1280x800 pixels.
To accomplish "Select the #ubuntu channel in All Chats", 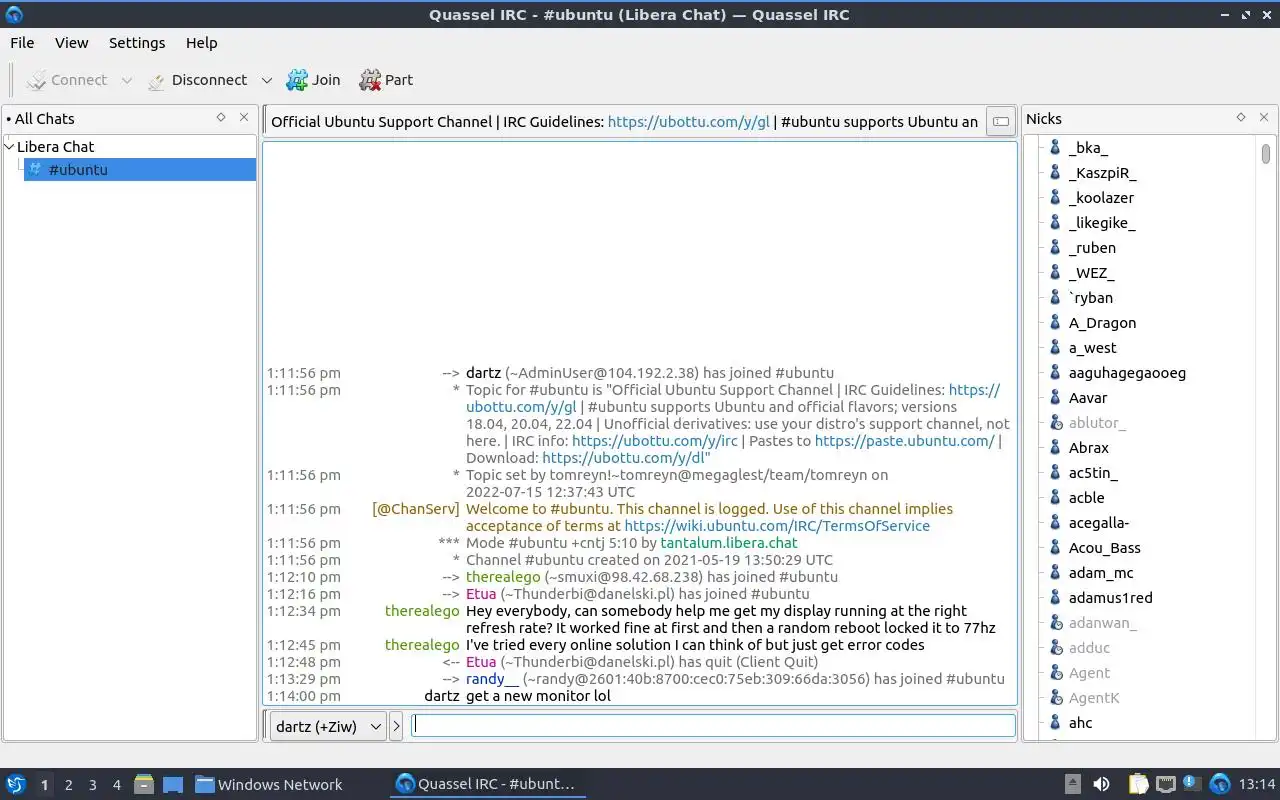I will (x=139, y=170).
